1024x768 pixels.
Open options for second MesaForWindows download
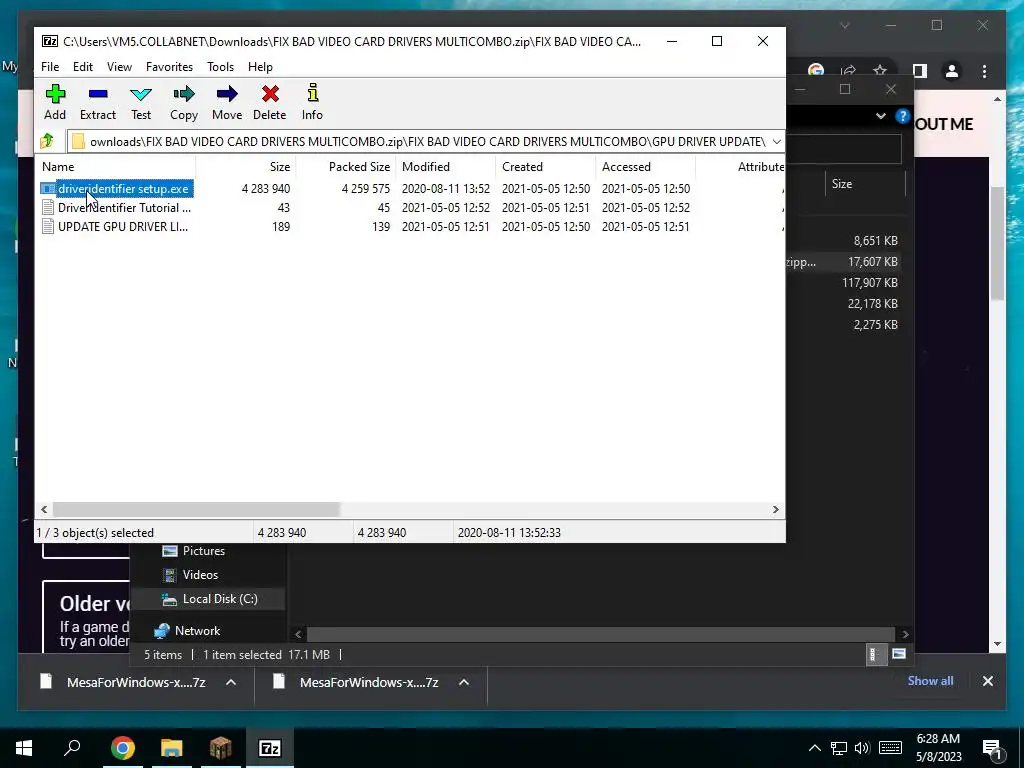coord(464,682)
